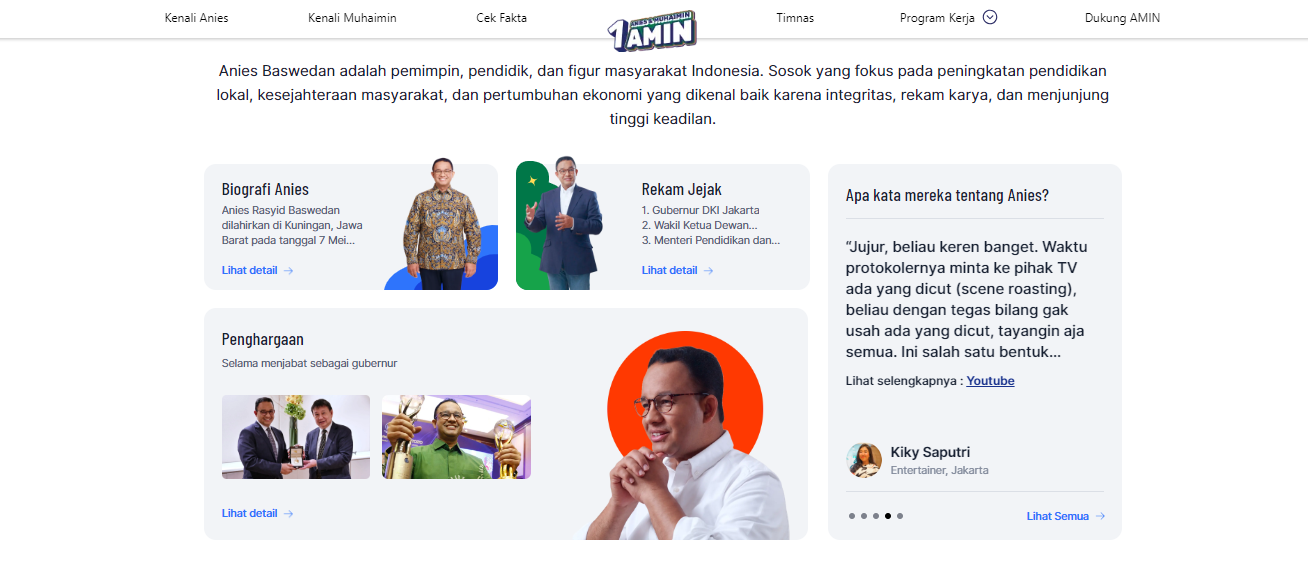Open Lihat detail under Rekam Jejak
1308x576 pixels.
pyautogui.click(x=677, y=270)
